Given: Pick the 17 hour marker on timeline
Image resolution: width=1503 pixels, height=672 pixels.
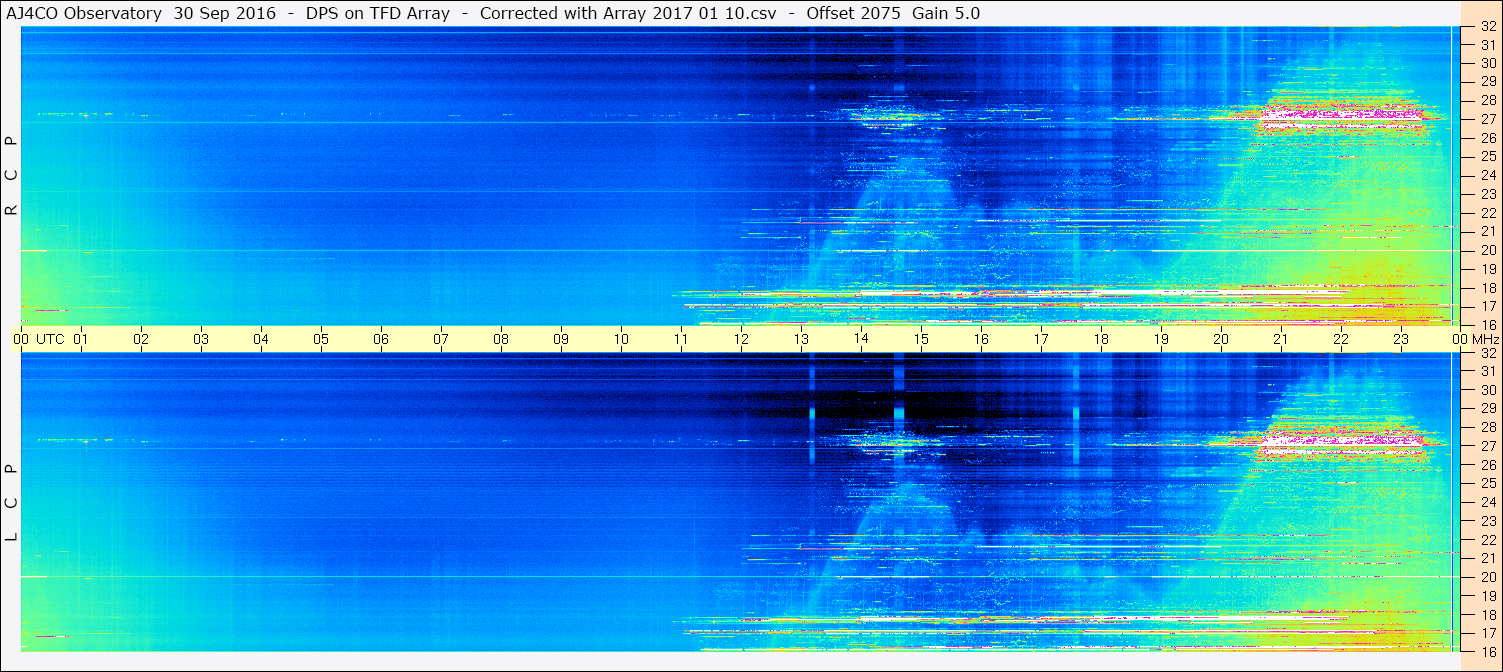Looking at the screenshot, I should point(1041,339).
